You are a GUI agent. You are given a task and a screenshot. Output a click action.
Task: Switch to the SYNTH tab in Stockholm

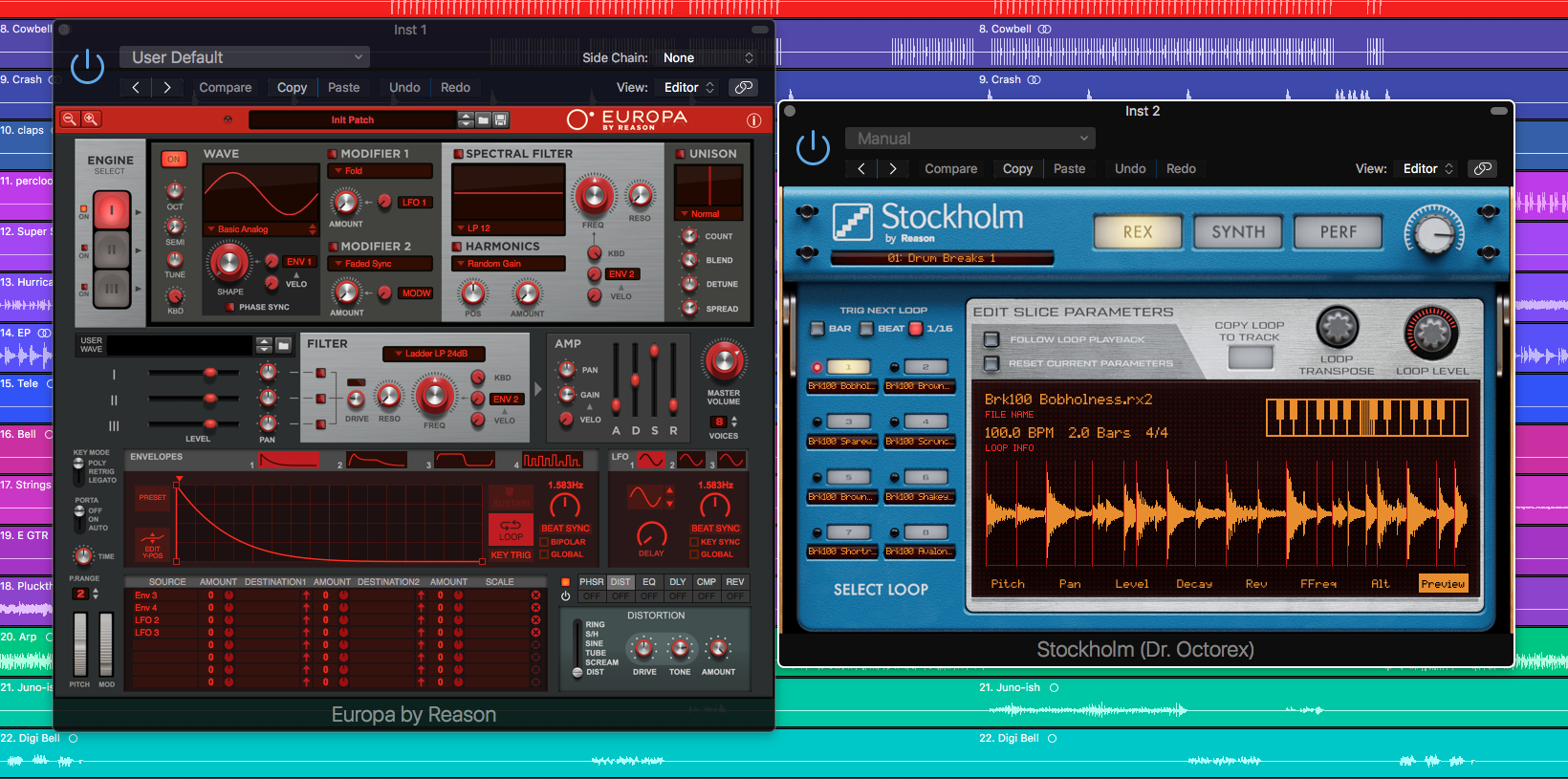(1238, 232)
